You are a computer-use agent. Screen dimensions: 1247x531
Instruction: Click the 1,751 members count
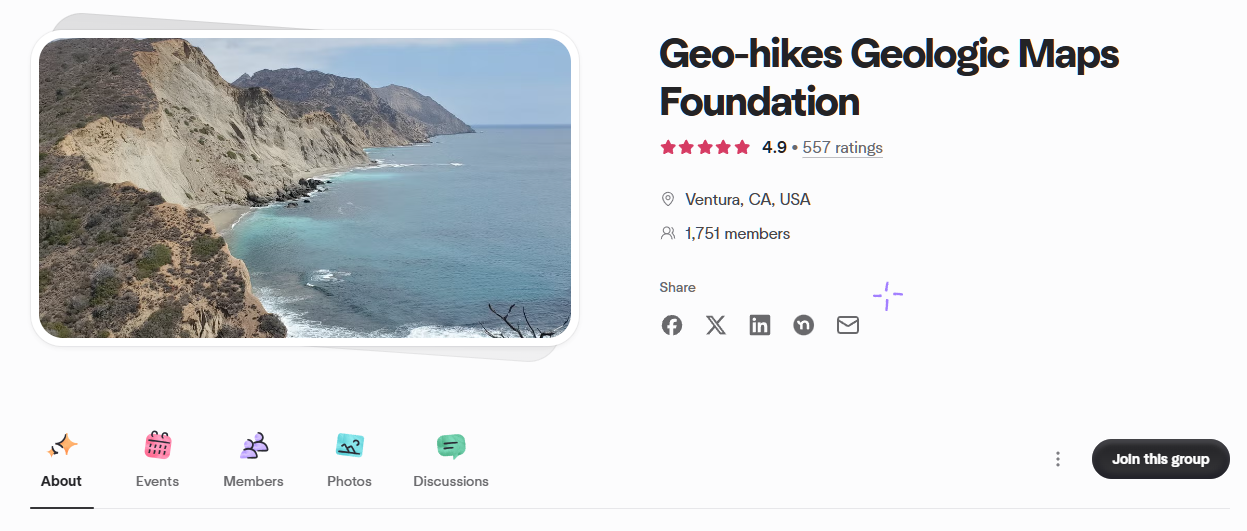pyautogui.click(x=737, y=234)
